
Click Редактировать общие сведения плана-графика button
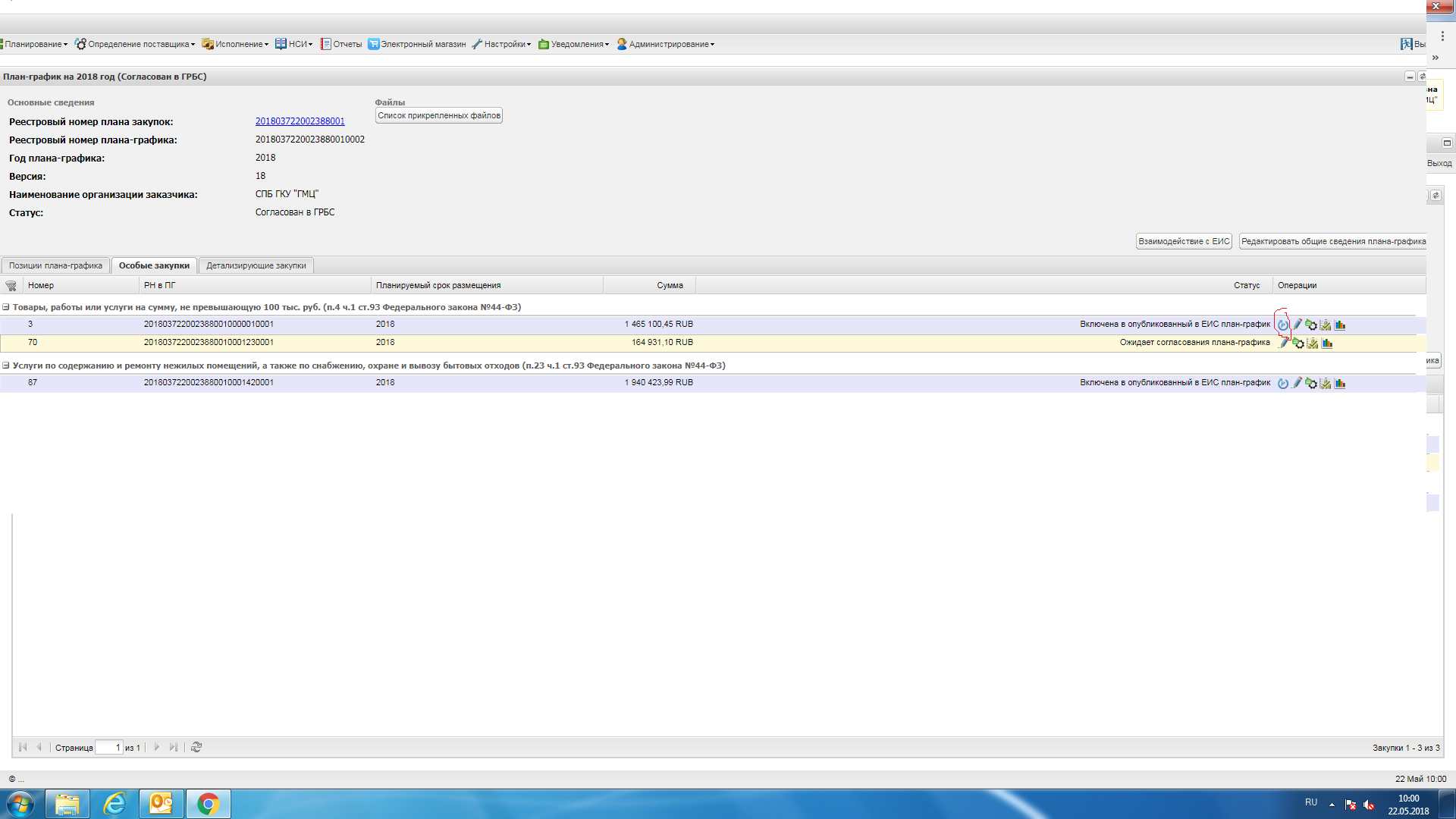(x=1333, y=241)
